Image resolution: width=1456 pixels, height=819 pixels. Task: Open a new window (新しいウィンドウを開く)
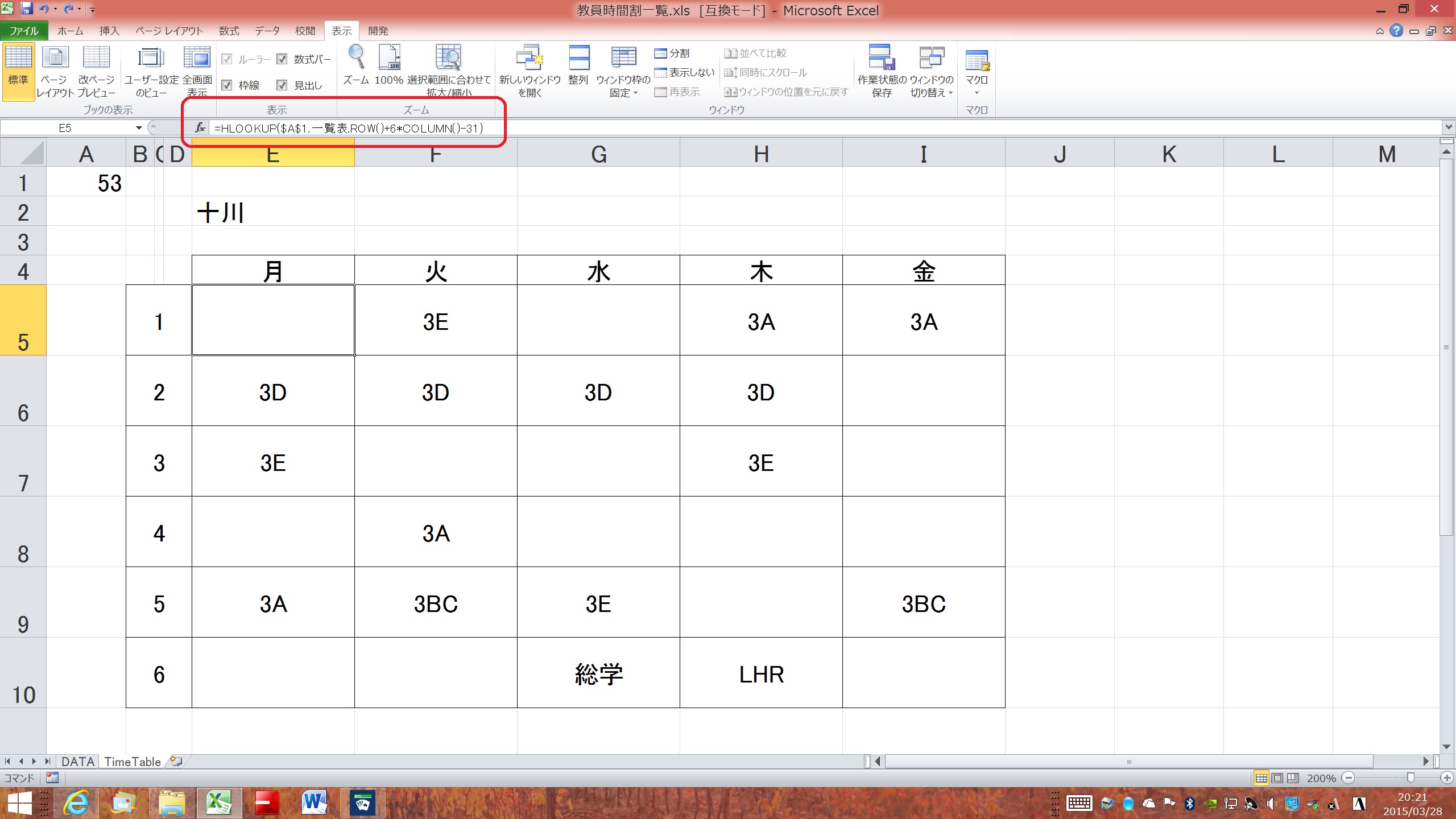530,71
